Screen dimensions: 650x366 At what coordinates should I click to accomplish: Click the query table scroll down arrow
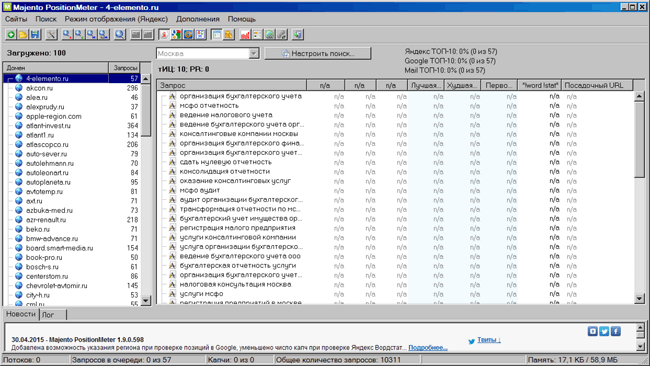639,298
